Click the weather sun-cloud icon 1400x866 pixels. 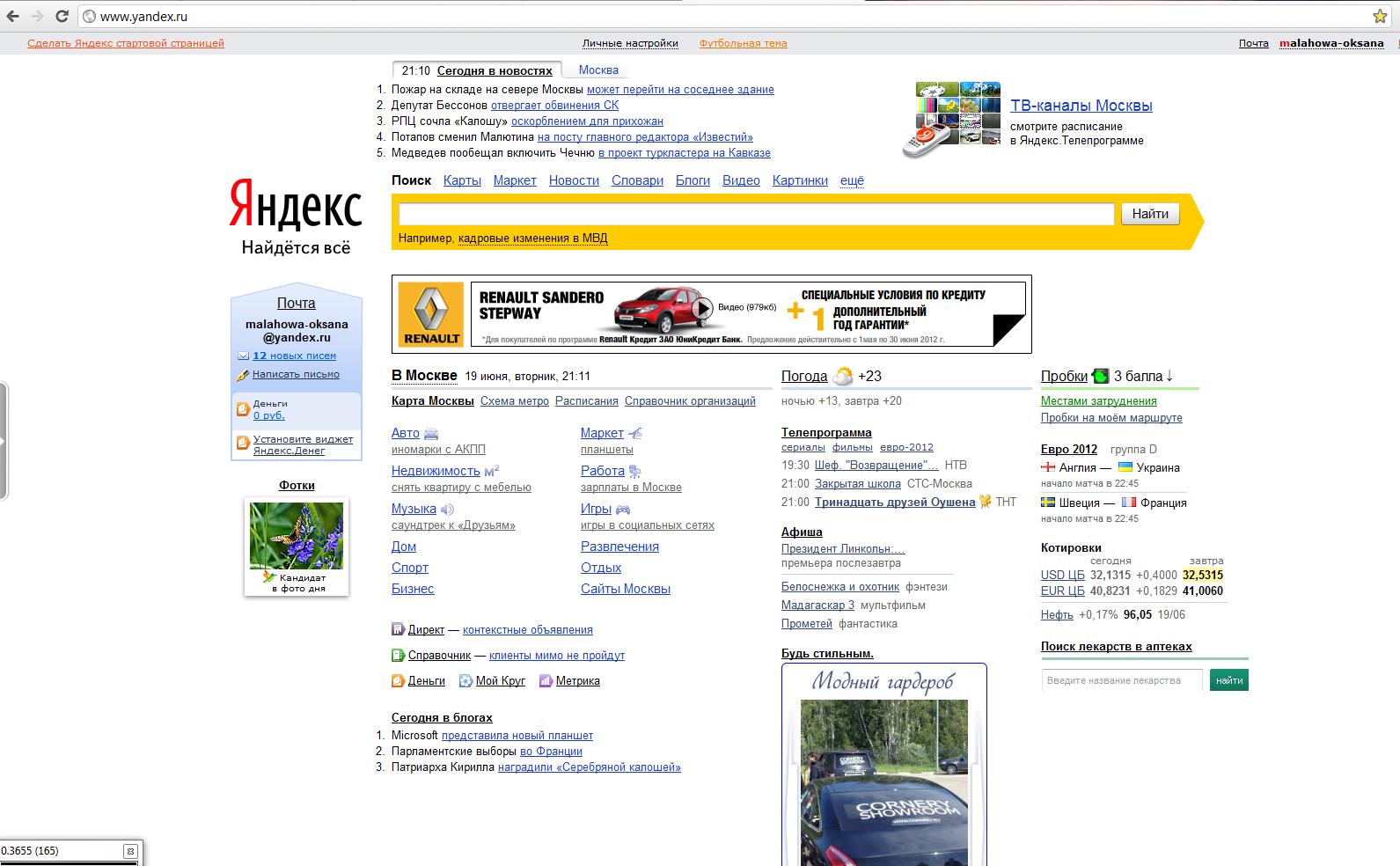(x=843, y=376)
